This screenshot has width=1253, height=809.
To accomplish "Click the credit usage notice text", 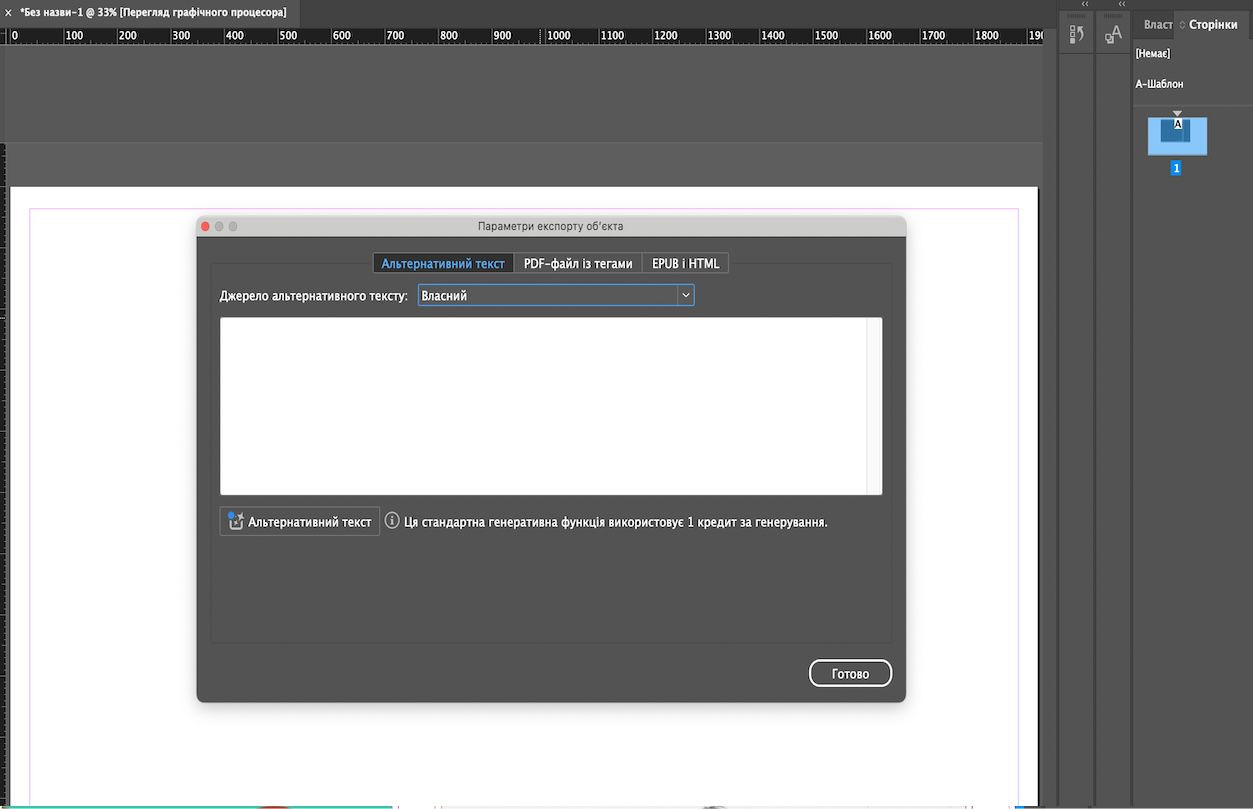I will [616, 522].
